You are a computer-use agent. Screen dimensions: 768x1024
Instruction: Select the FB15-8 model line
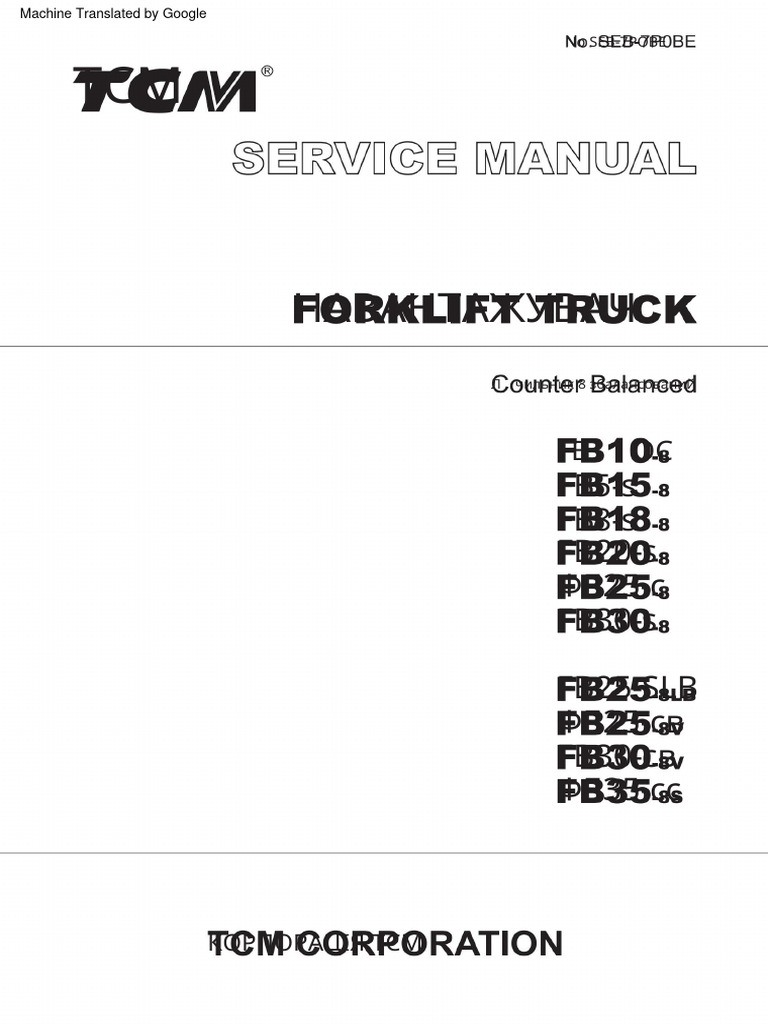[613, 486]
